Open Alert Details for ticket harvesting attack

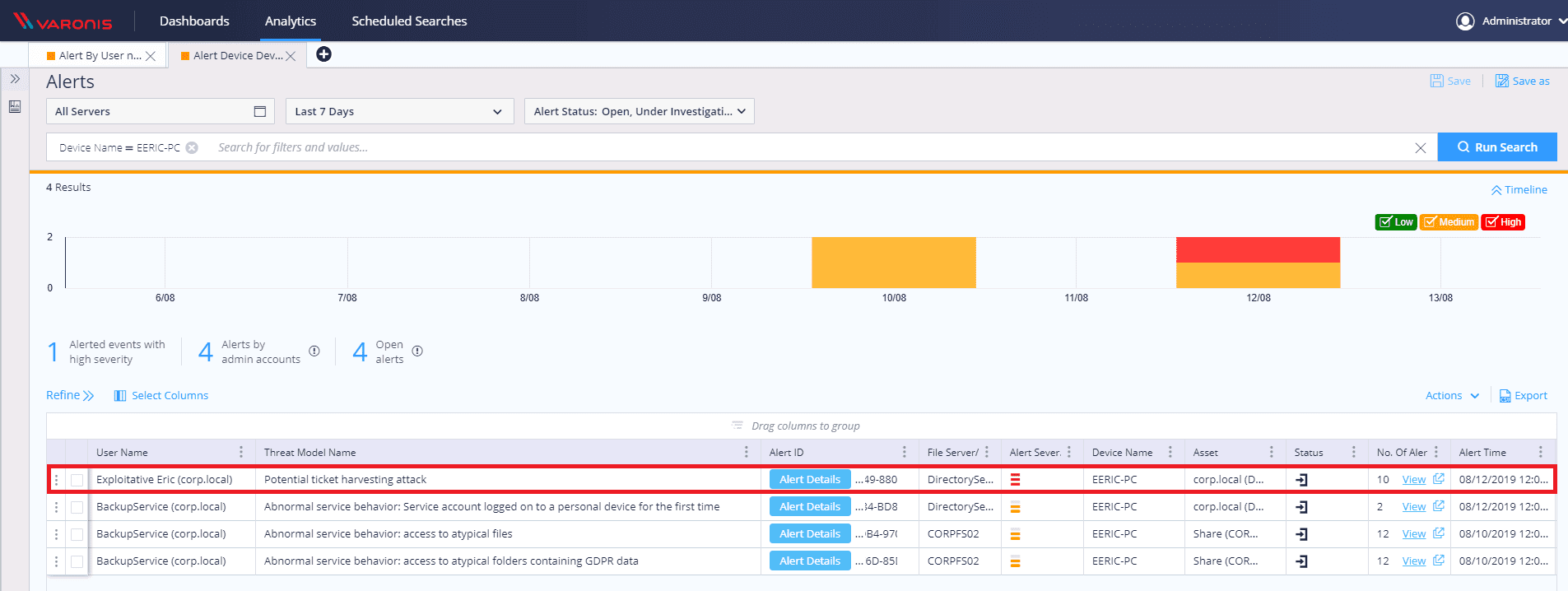coord(809,480)
